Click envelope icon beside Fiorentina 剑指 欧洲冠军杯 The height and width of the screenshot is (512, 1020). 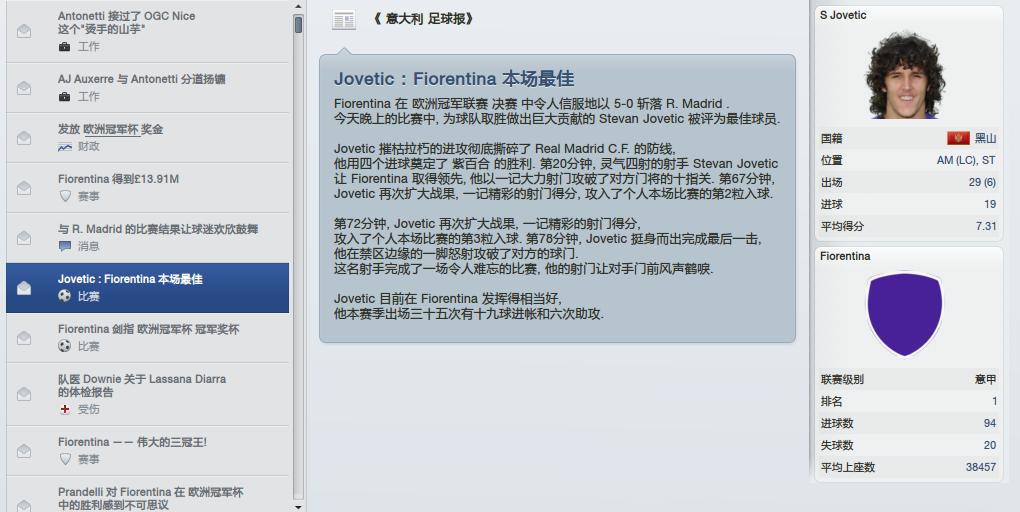[x=24, y=338]
